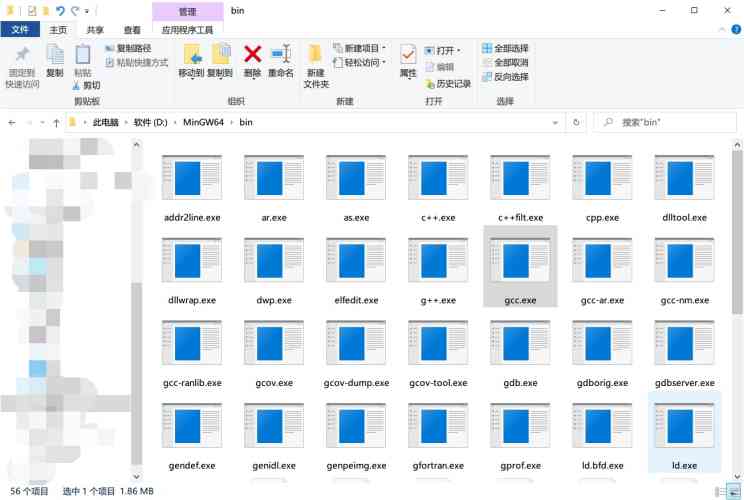Select the cpp.exe file icon
The width and height of the screenshot is (744, 500).
click(x=602, y=177)
